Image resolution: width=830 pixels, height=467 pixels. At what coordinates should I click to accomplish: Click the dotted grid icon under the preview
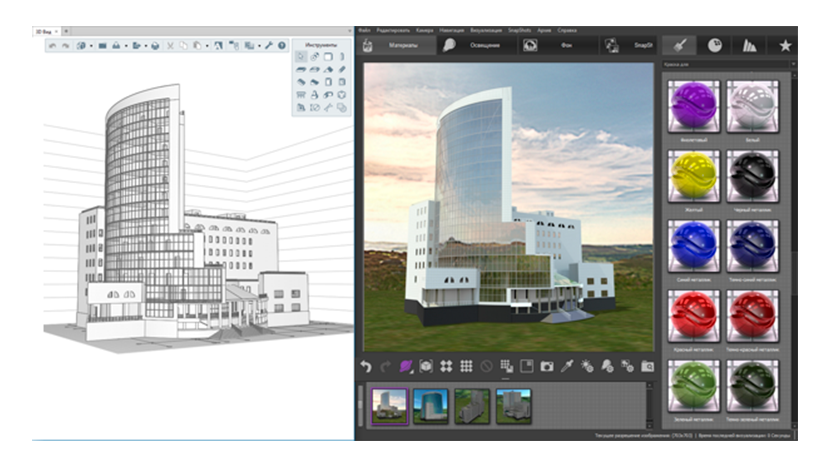click(466, 366)
